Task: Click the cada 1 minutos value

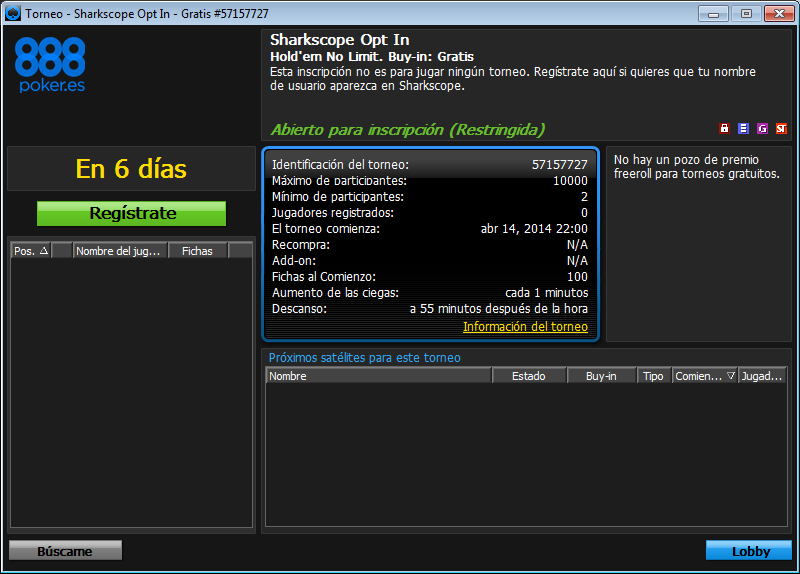Action: (x=546, y=292)
